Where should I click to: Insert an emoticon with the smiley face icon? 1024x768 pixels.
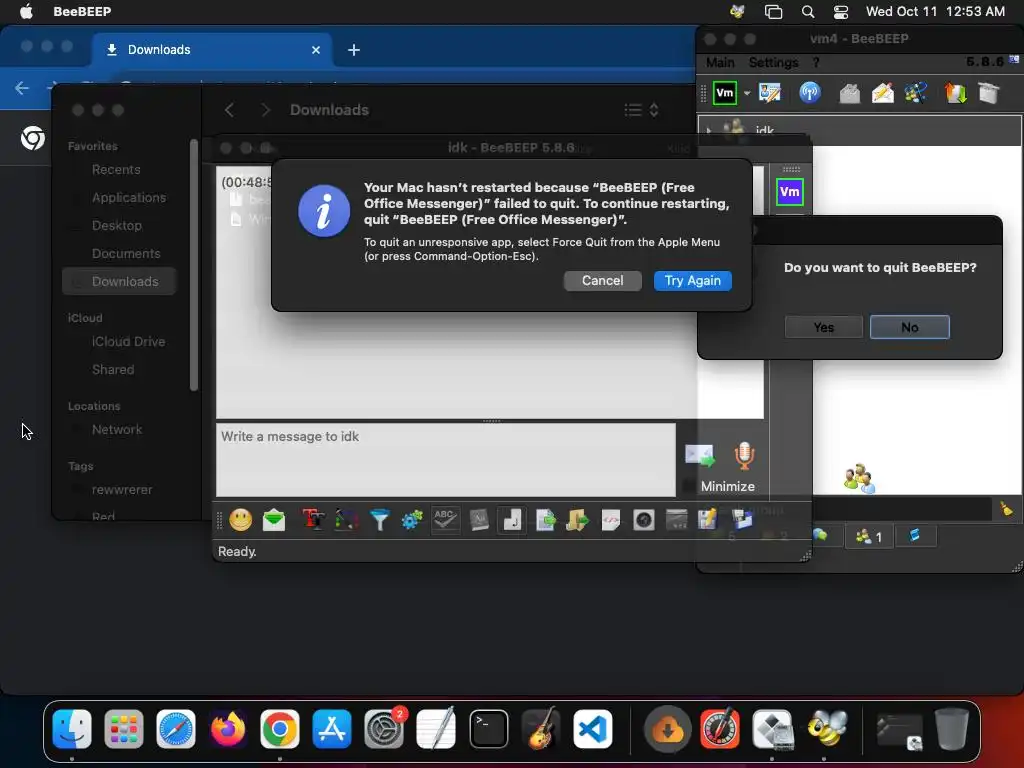pos(240,520)
